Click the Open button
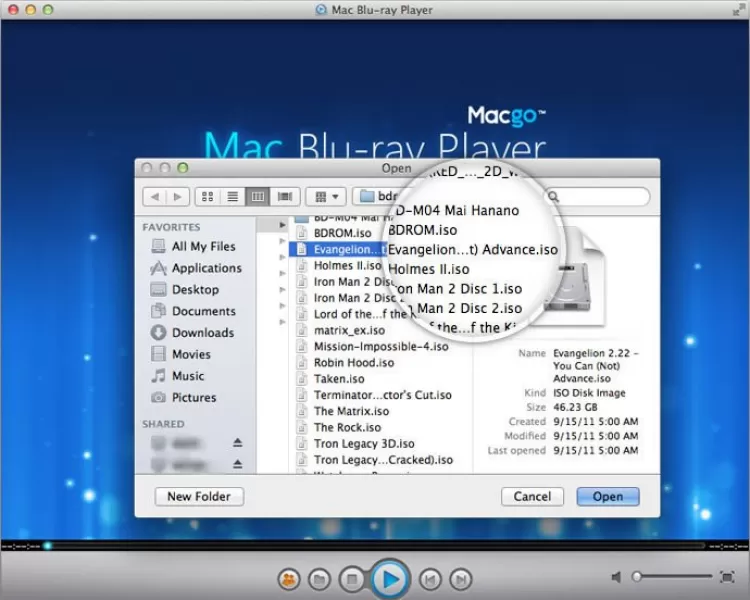The height and width of the screenshot is (600, 750). tap(608, 497)
